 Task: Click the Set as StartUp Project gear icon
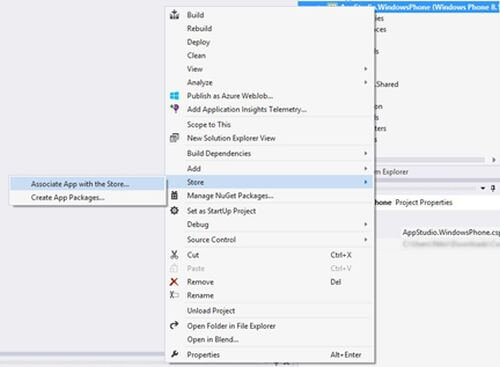(174, 211)
